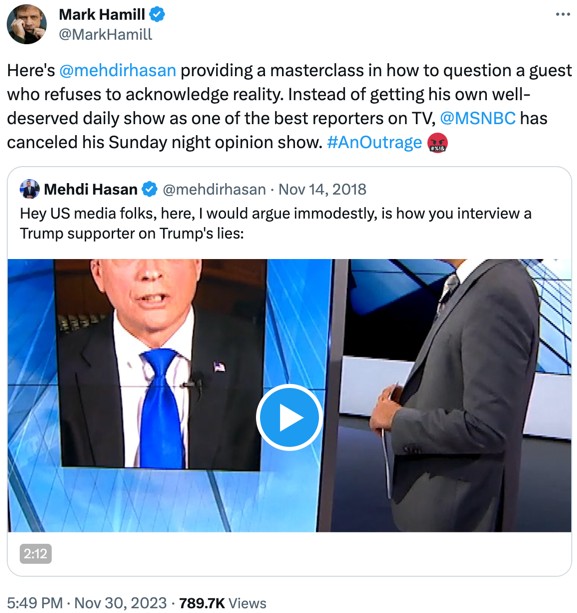This screenshot has width=577, height=613.
Task: Click Mehdi Hasan's verified checkmark badge
Action: [x=150, y=190]
